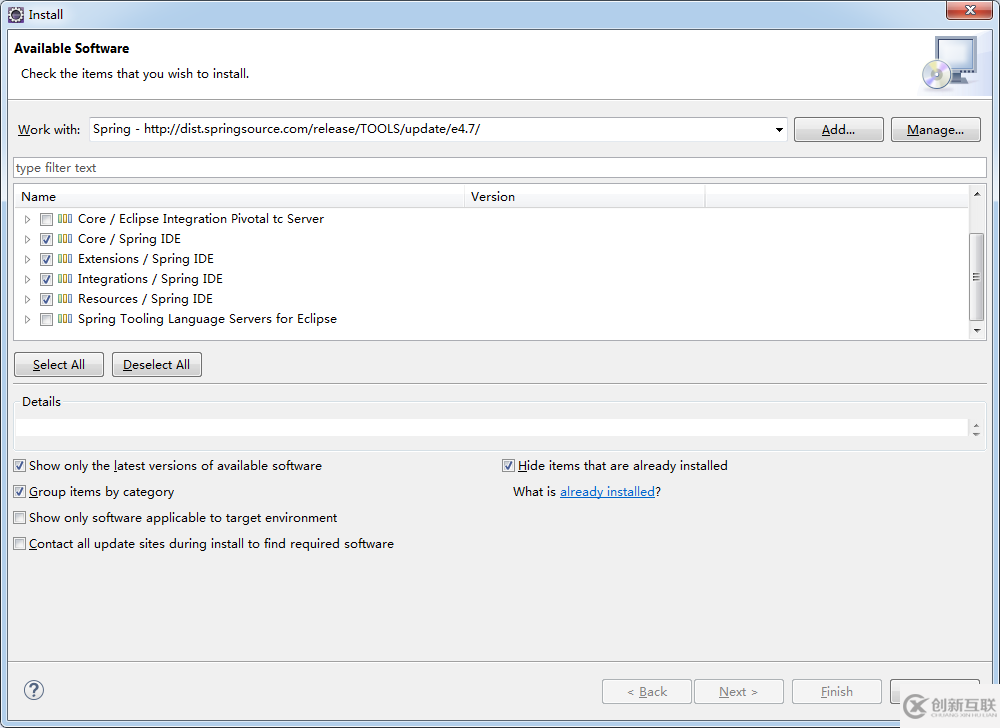Click the Manage... button

click(936, 129)
